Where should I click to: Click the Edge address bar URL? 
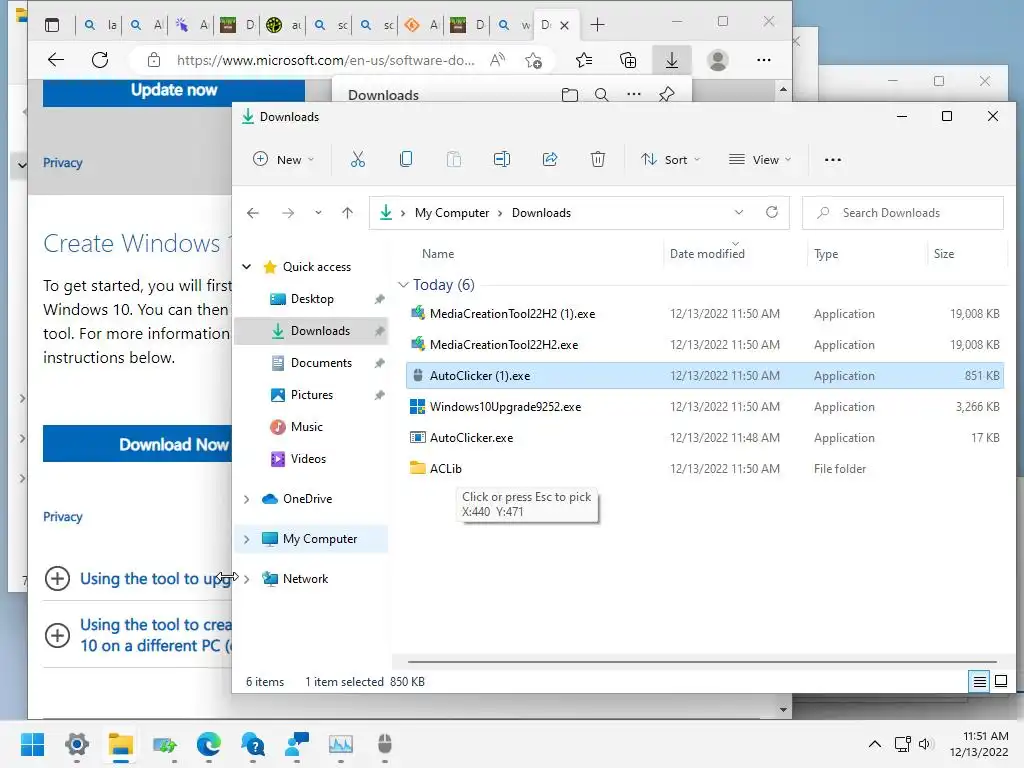325,60
